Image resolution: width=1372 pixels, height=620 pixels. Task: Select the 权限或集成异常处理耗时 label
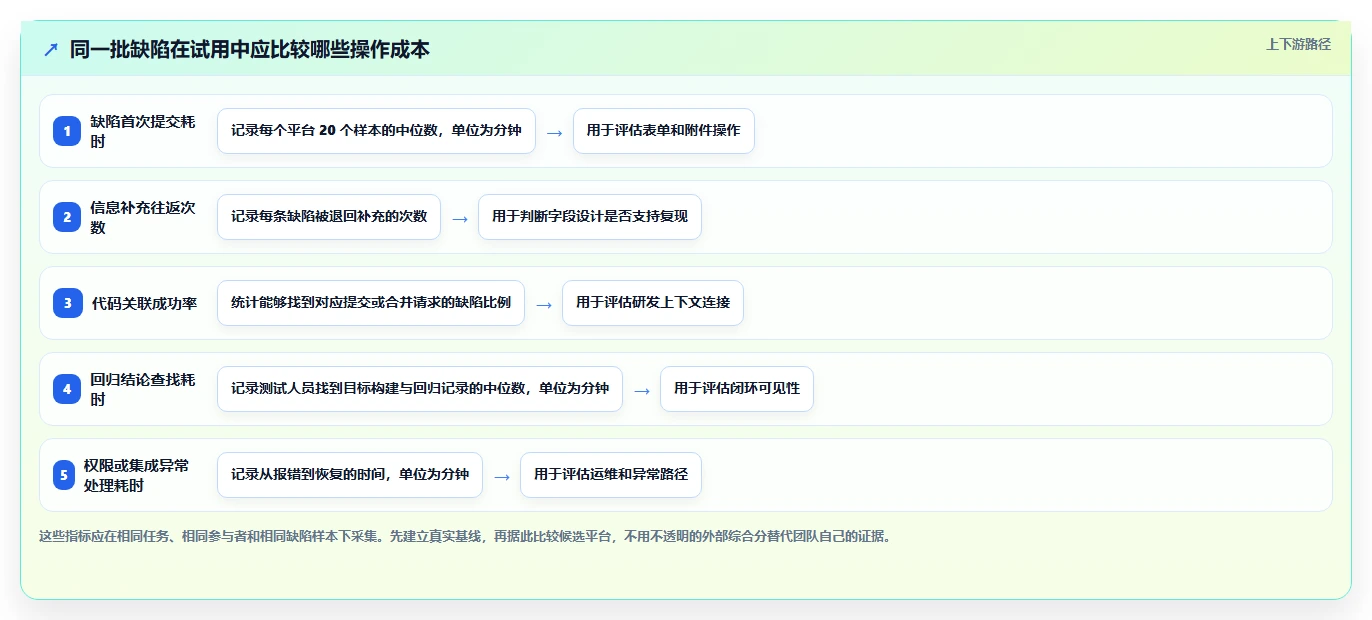tap(137, 475)
